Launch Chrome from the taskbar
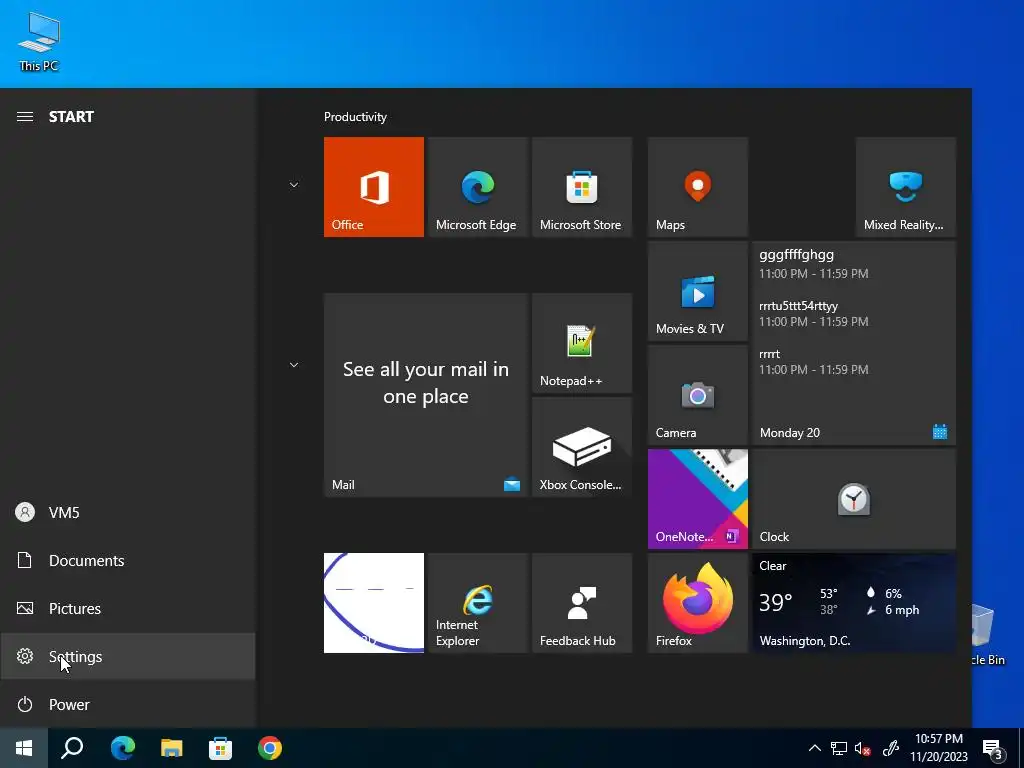1024x768 pixels. [x=270, y=748]
